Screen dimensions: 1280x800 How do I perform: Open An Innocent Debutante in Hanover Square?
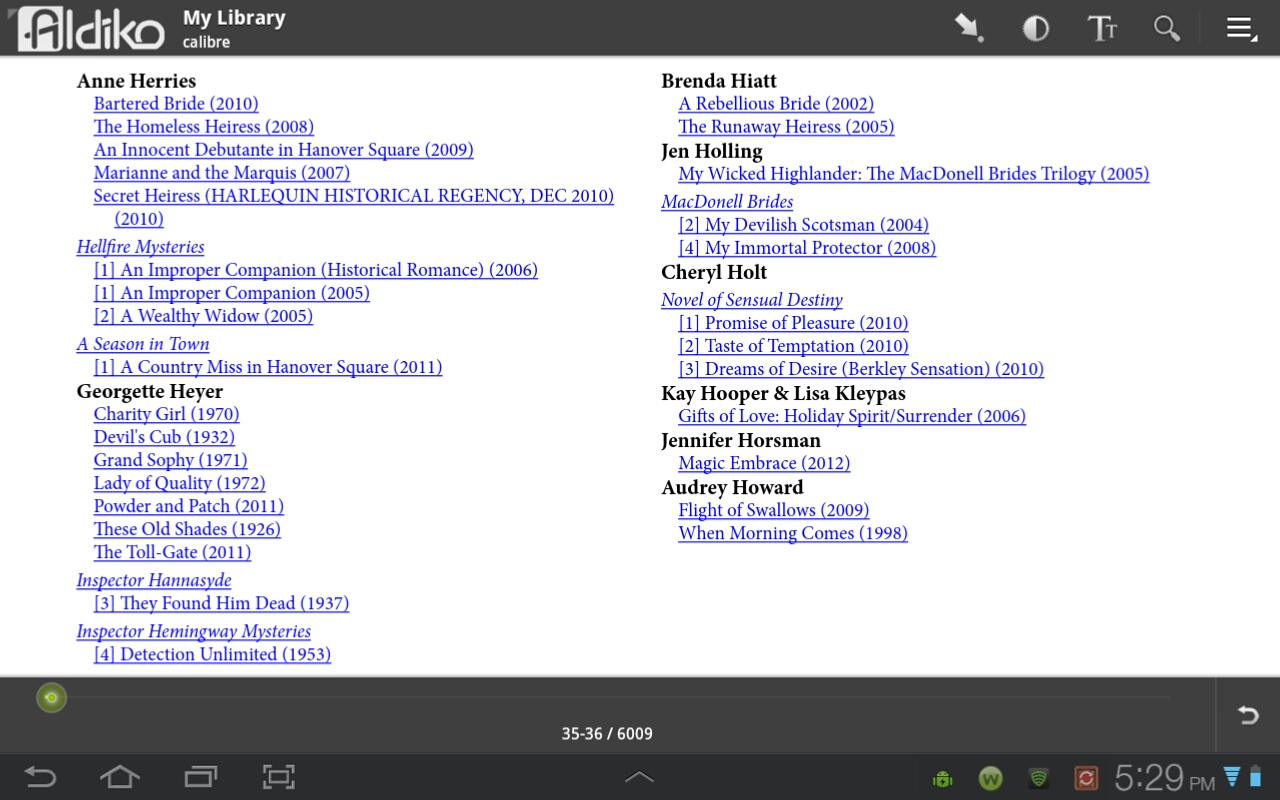pos(284,150)
